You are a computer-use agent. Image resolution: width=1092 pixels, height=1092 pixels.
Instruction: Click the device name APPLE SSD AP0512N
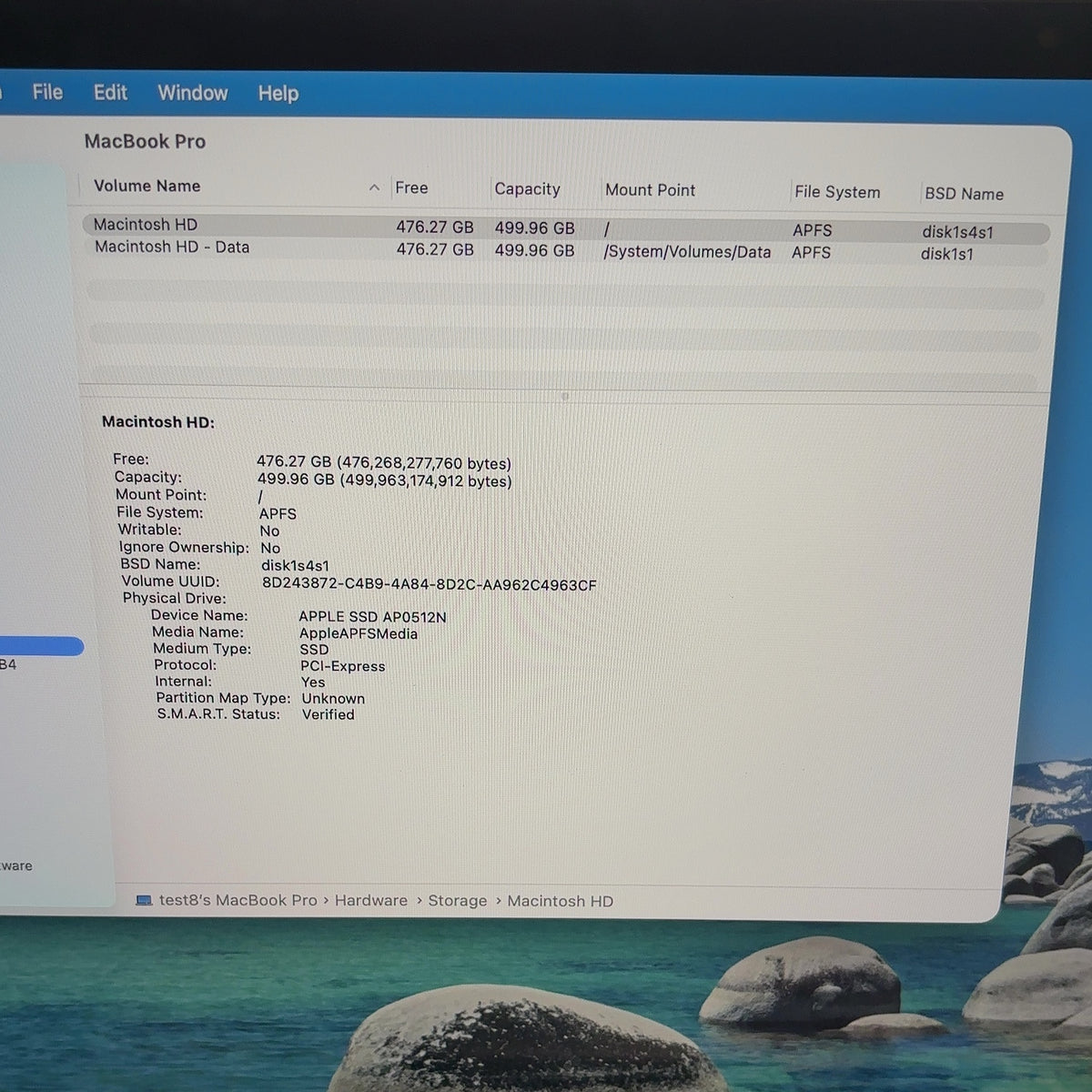pos(372,617)
